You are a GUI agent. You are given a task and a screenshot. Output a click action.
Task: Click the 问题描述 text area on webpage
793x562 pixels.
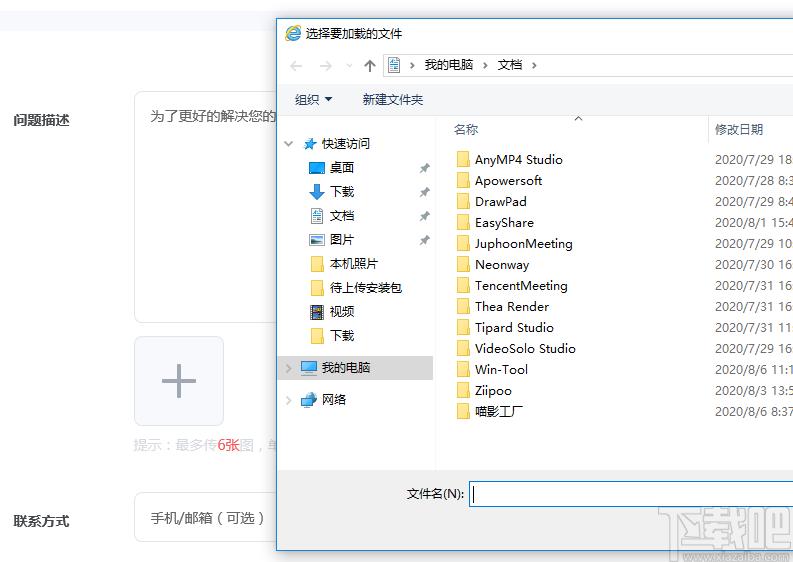[205, 207]
